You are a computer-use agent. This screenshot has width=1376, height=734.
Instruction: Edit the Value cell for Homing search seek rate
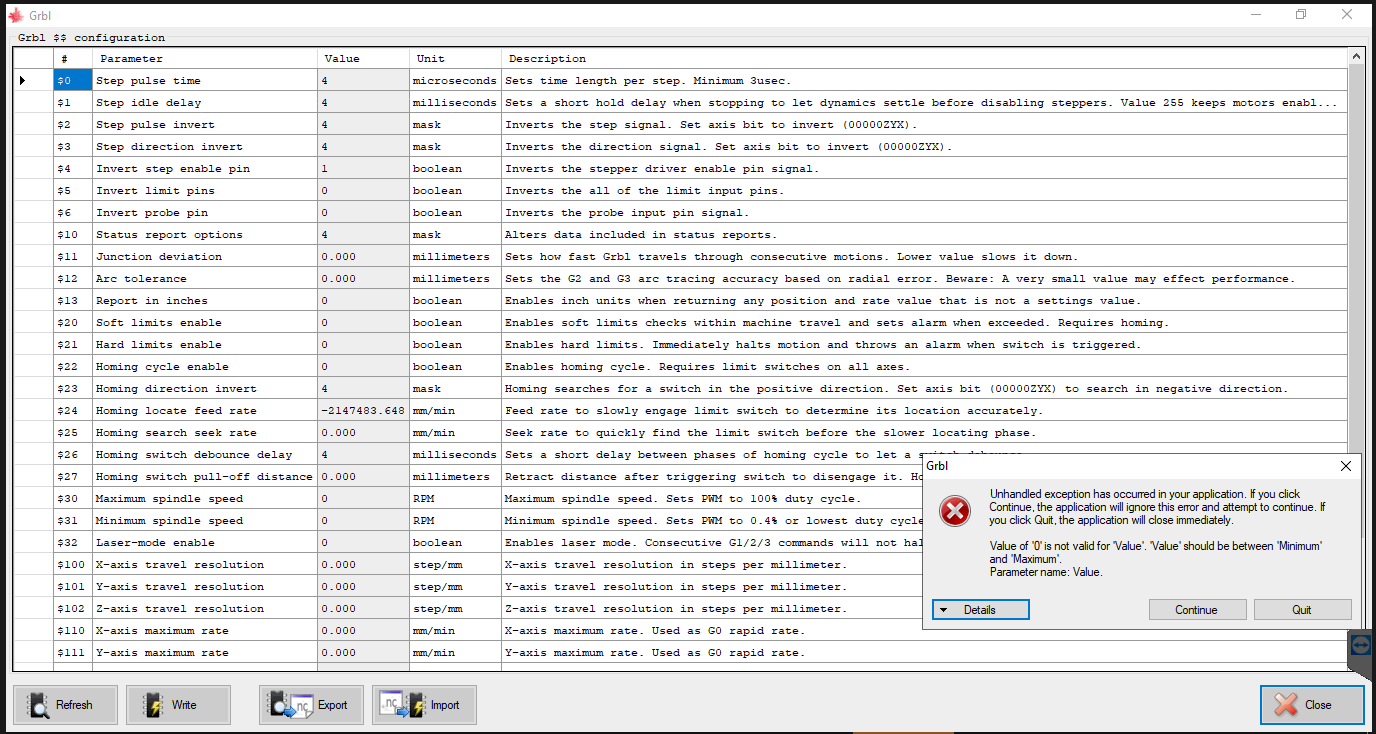click(x=364, y=433)
